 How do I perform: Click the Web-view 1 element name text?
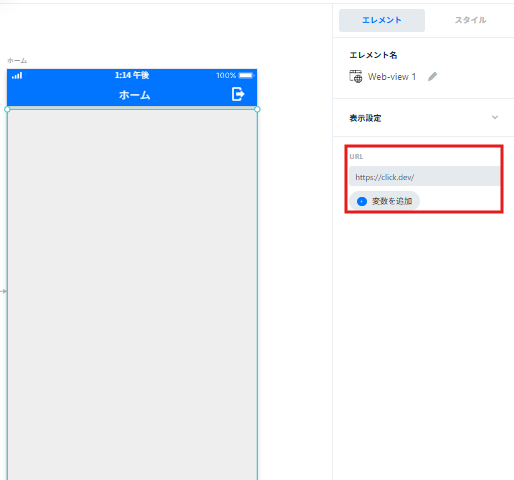[392, 77]
